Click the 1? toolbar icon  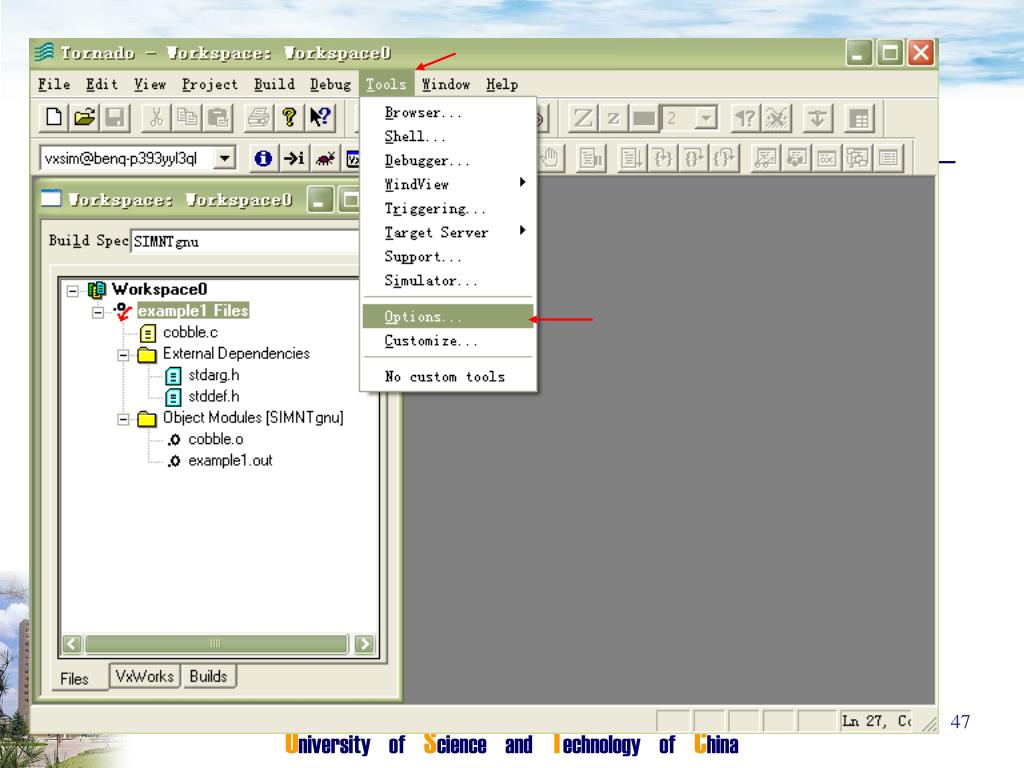(745, 119)
